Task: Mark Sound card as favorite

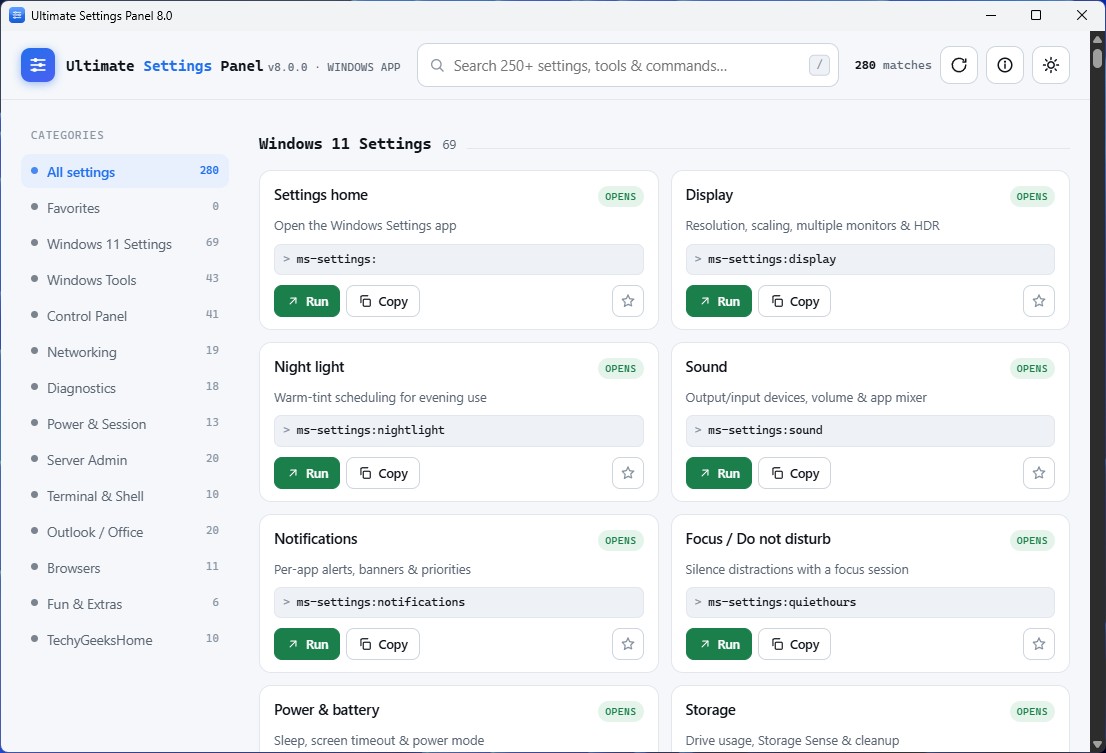Action: [x=1038, y=473]
